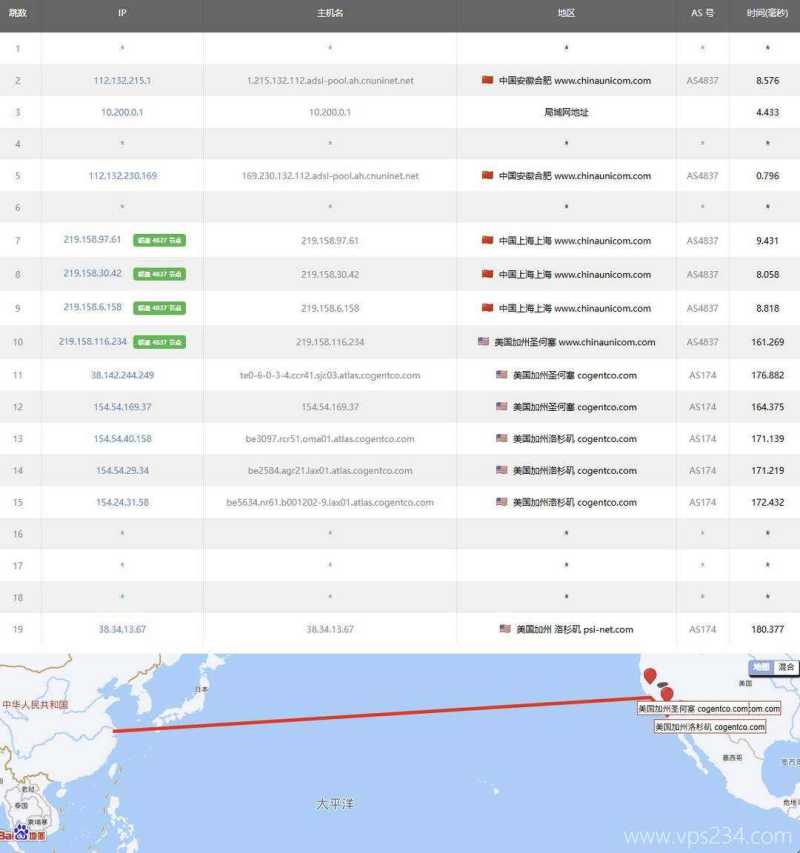Viewport: 800px width, 853px height.
Task: Click the 时间(毫秒) column header
Action: [x=765, y=14]
